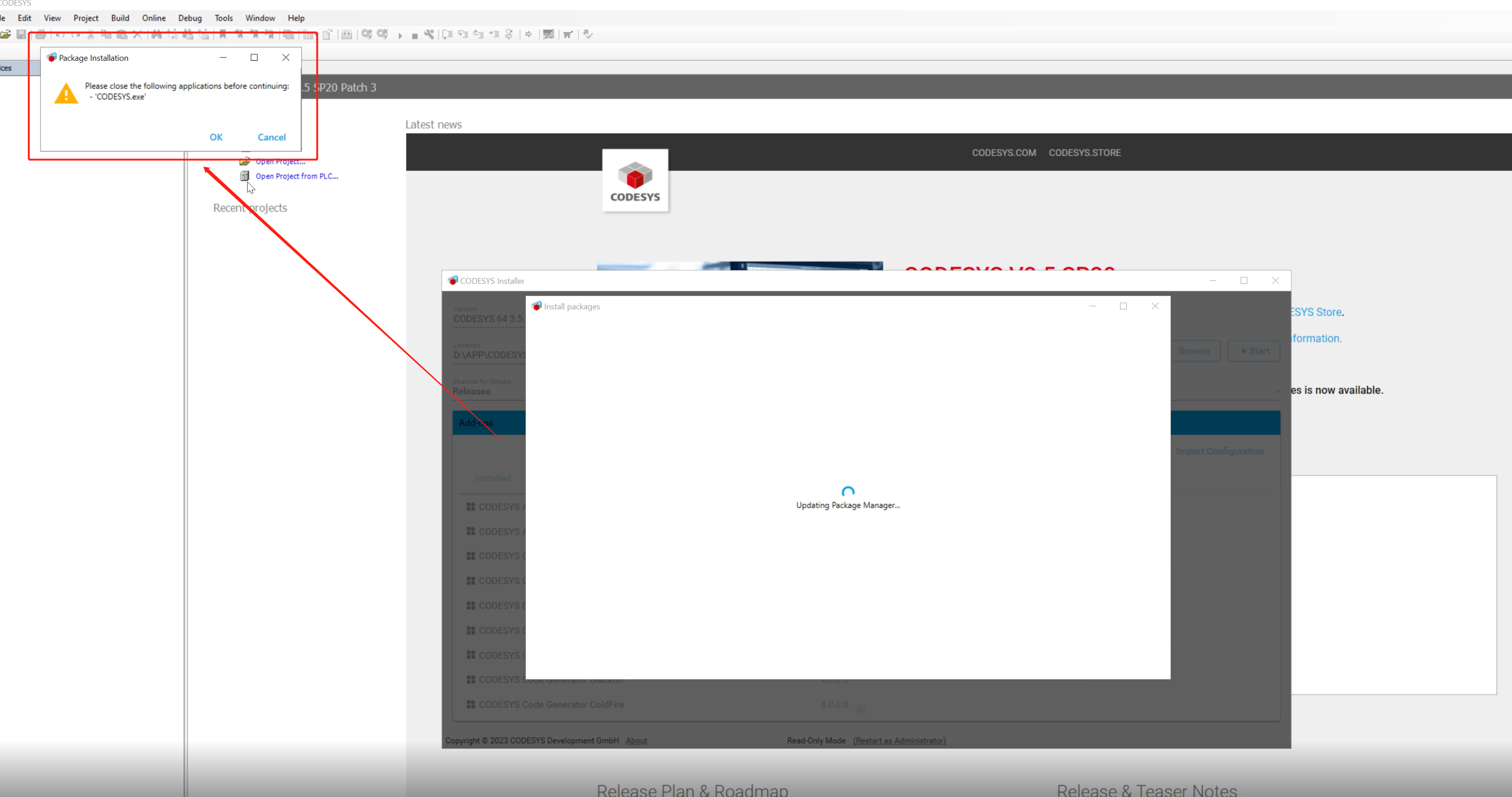Open the Debug menu
1512x797 pixels.
pos(190,18)
